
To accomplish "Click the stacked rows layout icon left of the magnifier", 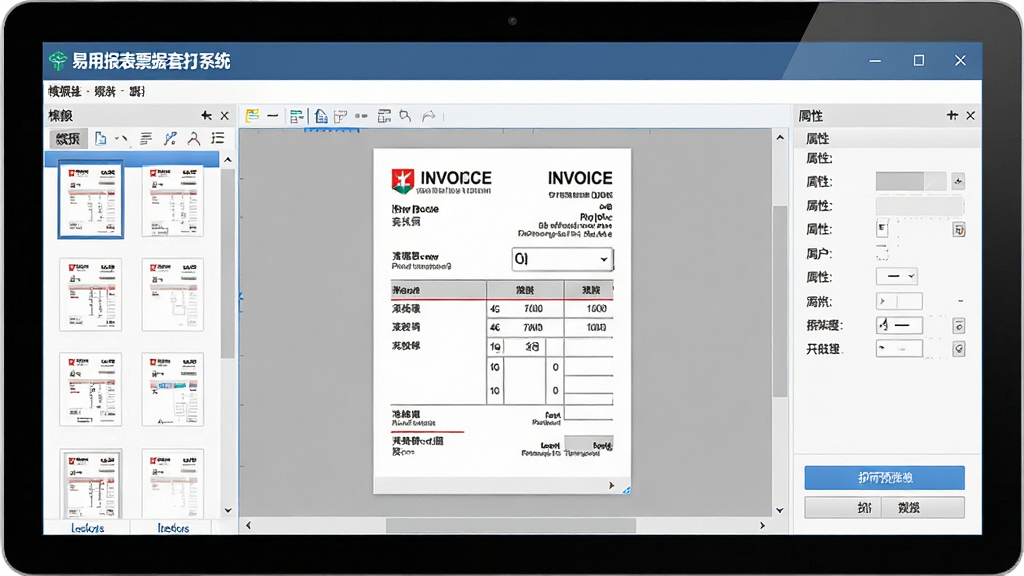I will pyautogui.click(x=384, y=116).
